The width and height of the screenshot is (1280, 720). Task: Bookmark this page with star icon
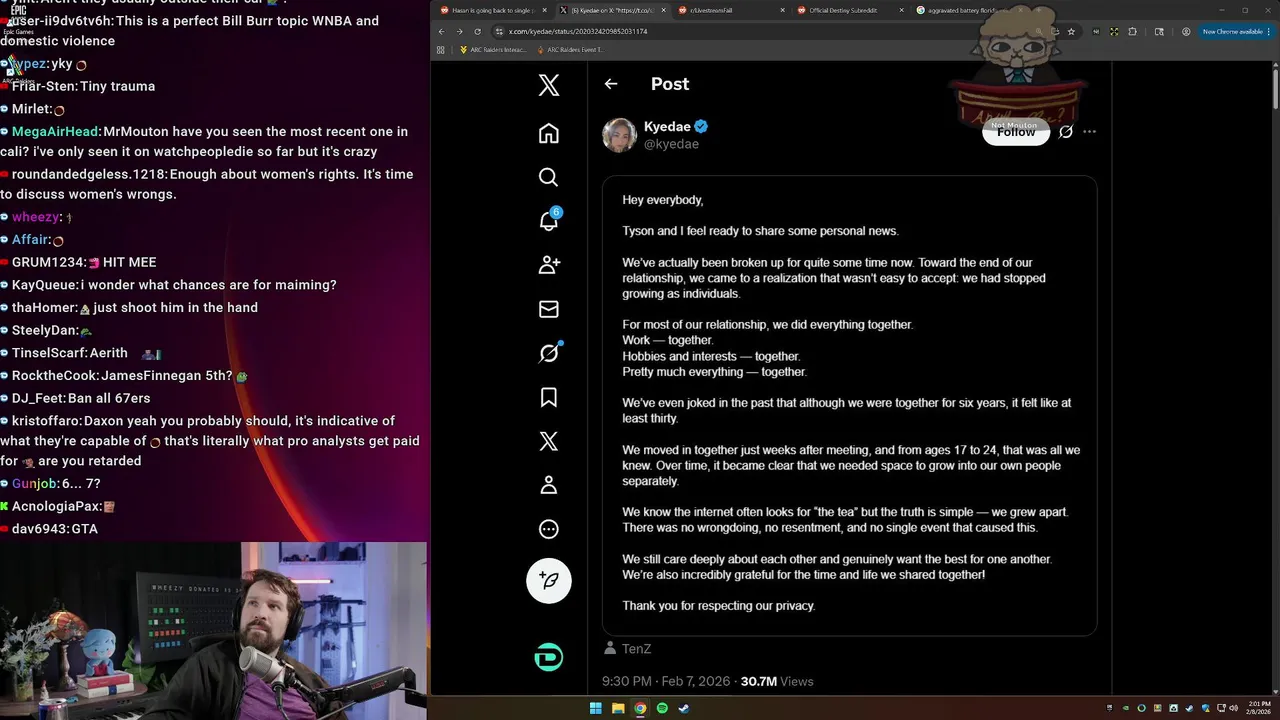[x=1071, y=31]
